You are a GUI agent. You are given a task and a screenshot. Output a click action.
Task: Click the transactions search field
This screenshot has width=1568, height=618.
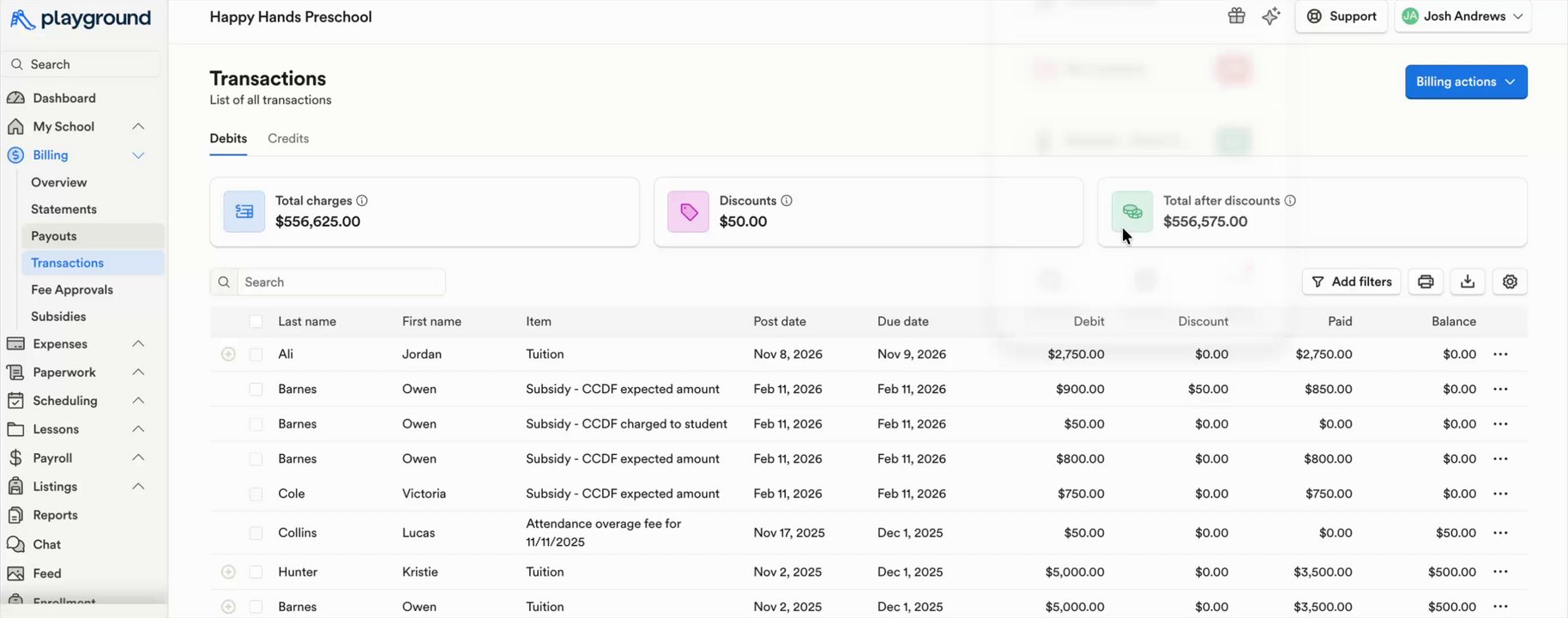click(x=341, y=282)
